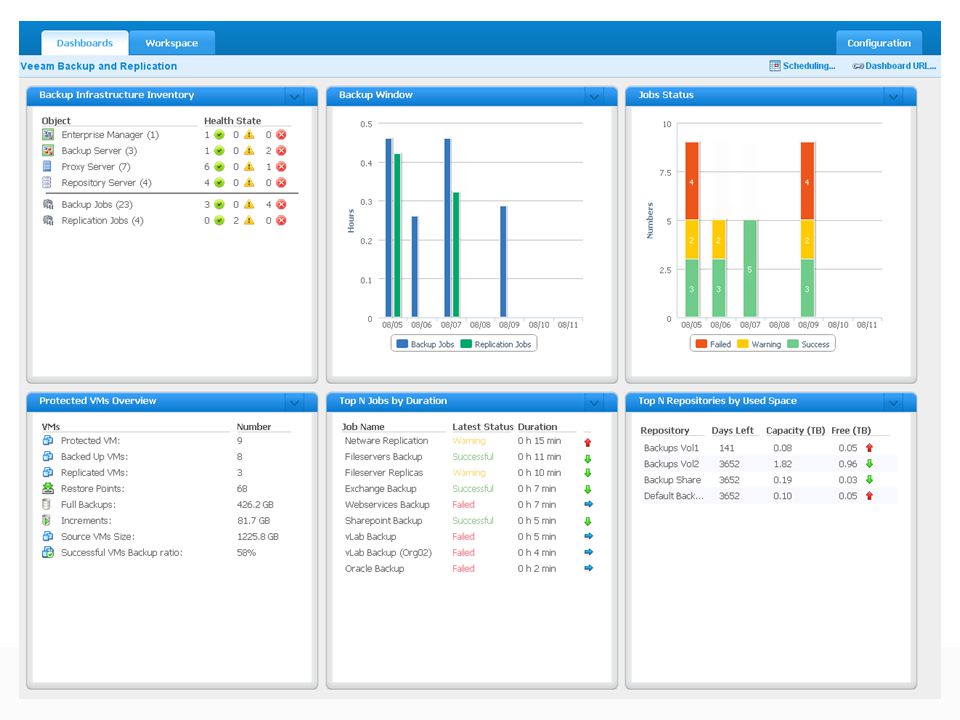Screen dimensions: 960x720
Task: Sort repositories by Capacity (TB) column header
Action: click(795, 430)
